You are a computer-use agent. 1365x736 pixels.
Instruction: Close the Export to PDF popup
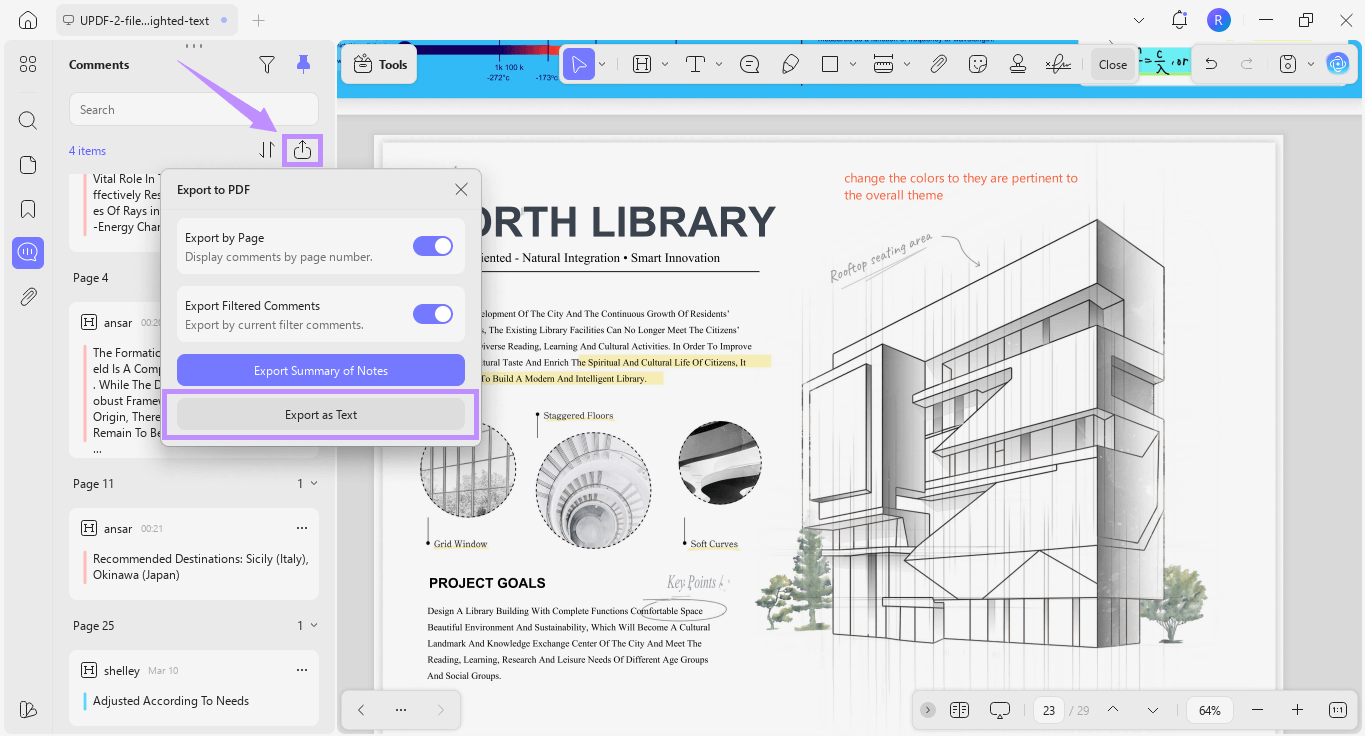click(x=461, y=189)
